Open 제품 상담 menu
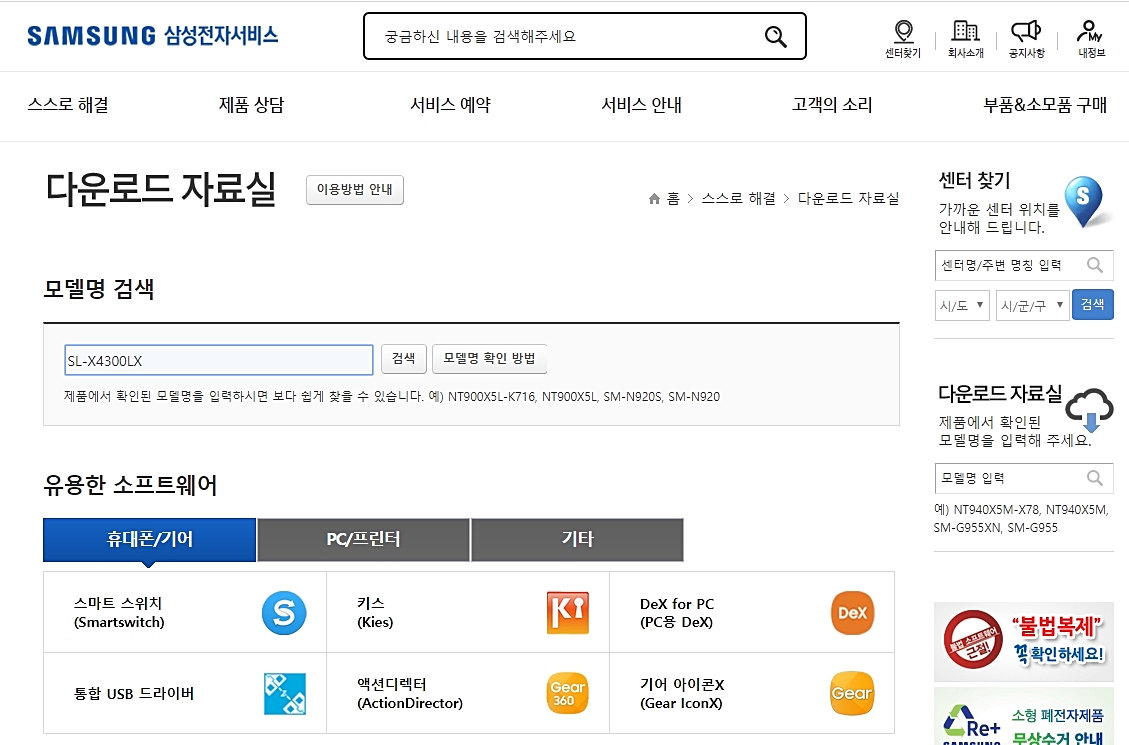Screen dimensions: 1129x745 (251, 105)
